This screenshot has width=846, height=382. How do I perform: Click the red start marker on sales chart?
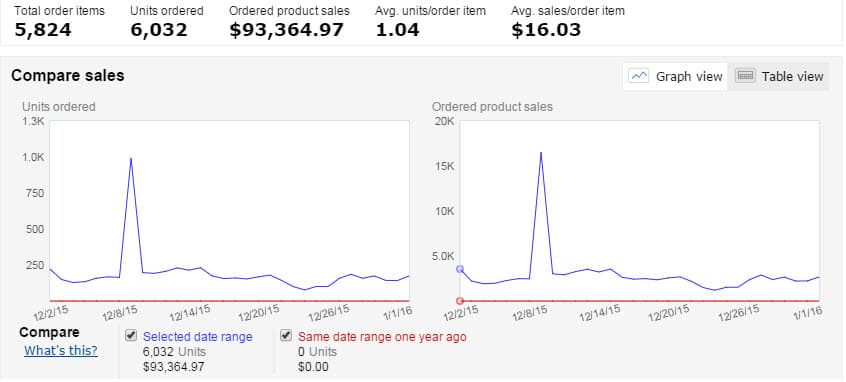(x=460, y=301)
